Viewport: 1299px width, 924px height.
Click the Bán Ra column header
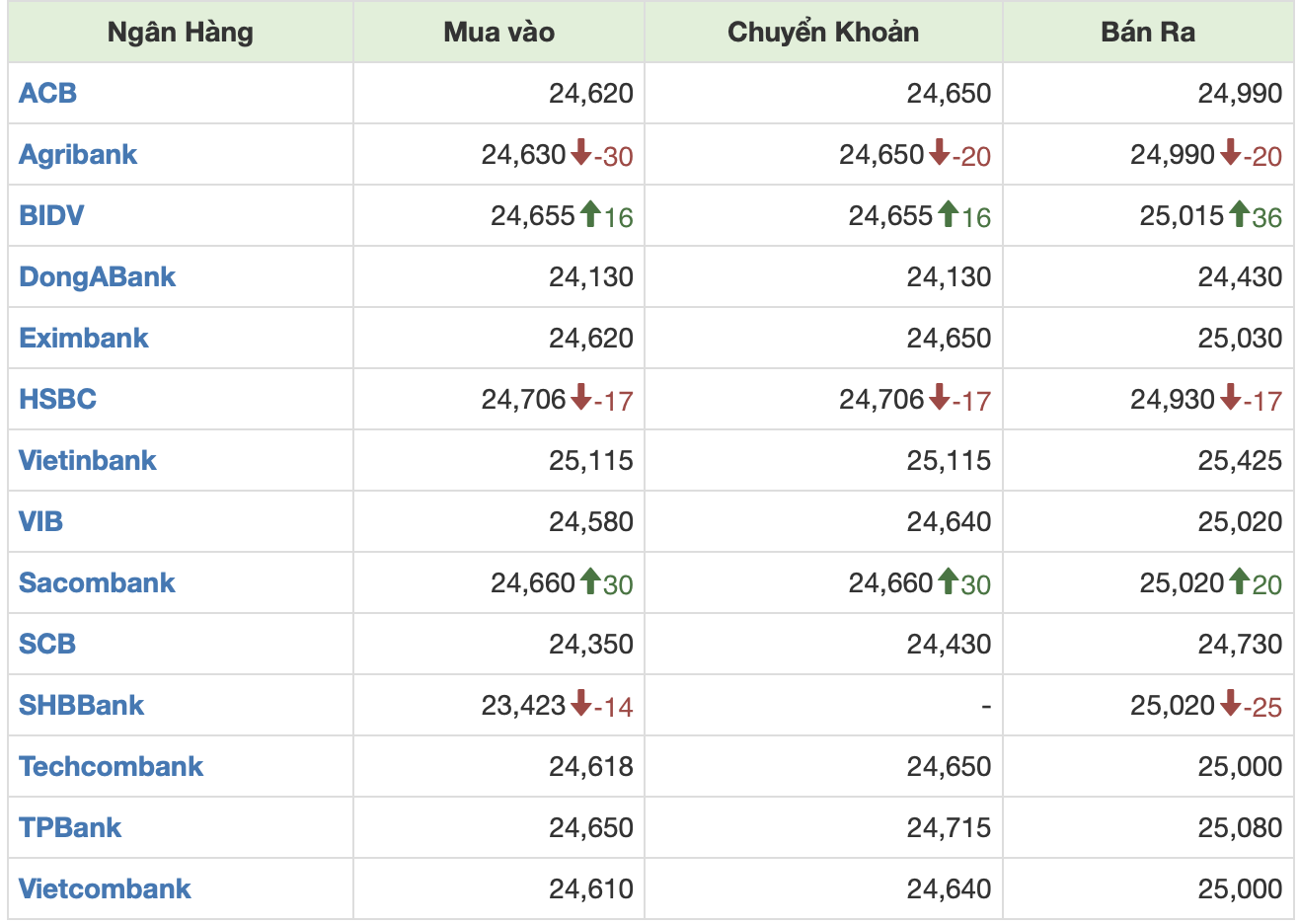coord(1147,32)
